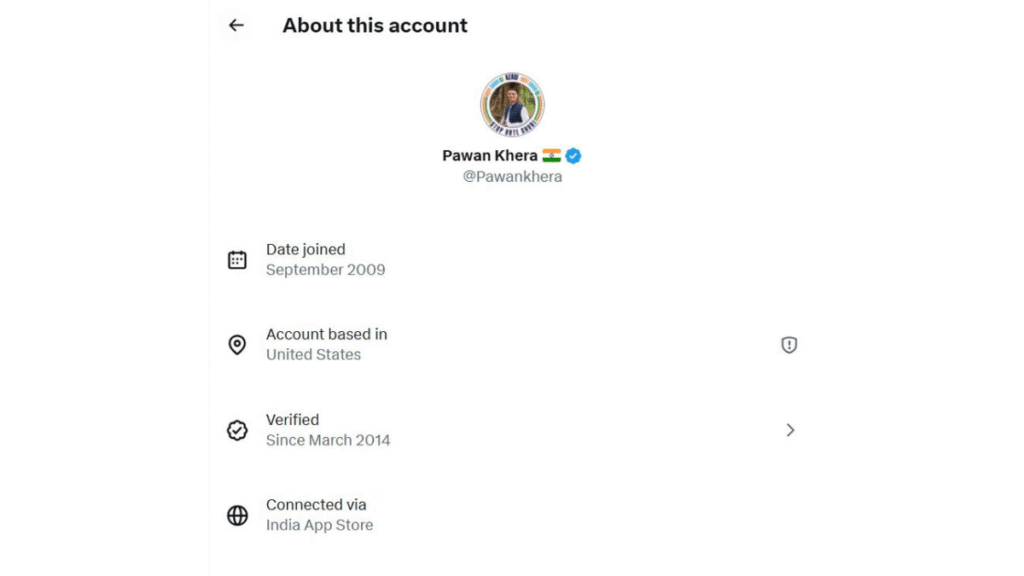
Task: Open details for Since March 2014 verification
Action: click(x=328, y=440)
